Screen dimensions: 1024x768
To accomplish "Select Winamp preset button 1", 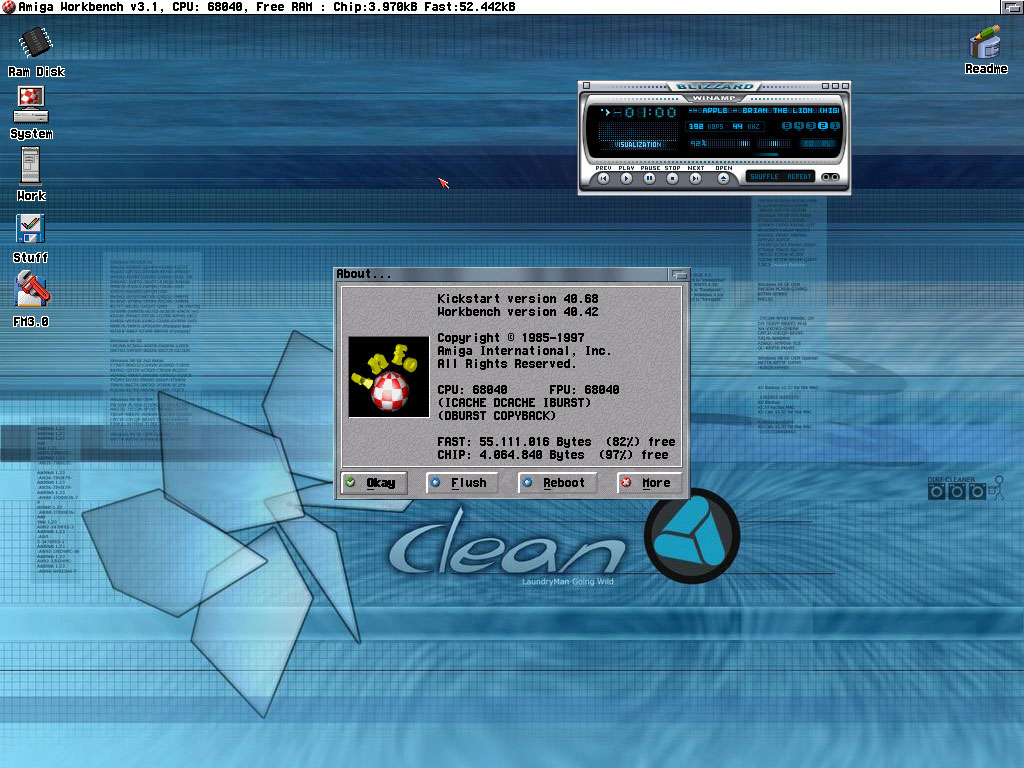I will click(835, 125).
